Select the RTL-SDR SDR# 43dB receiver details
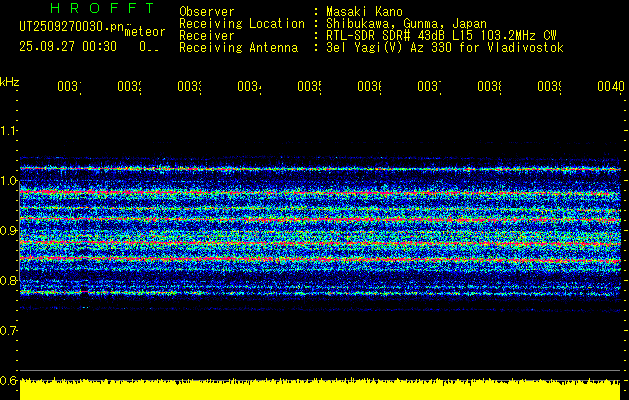The width and height of the screenshot is (629, 400). (441, 36)
